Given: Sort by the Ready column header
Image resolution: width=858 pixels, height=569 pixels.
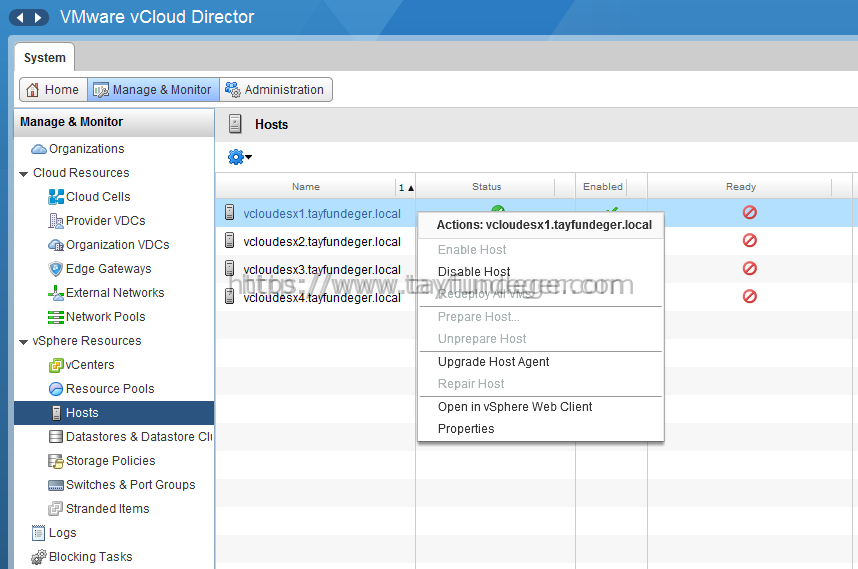Looking at the screenshot, I should click(x=741, y=187).
